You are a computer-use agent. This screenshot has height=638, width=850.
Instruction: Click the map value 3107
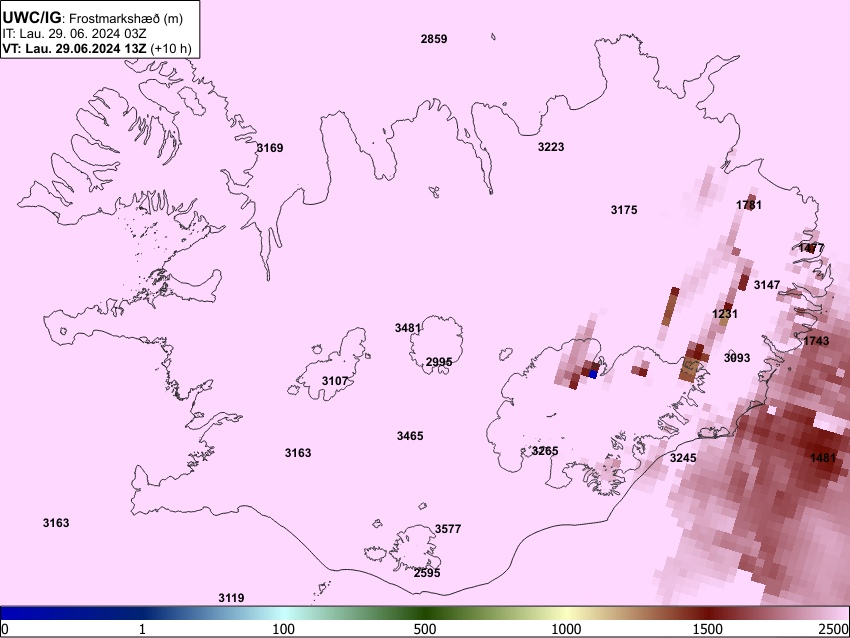334,381
